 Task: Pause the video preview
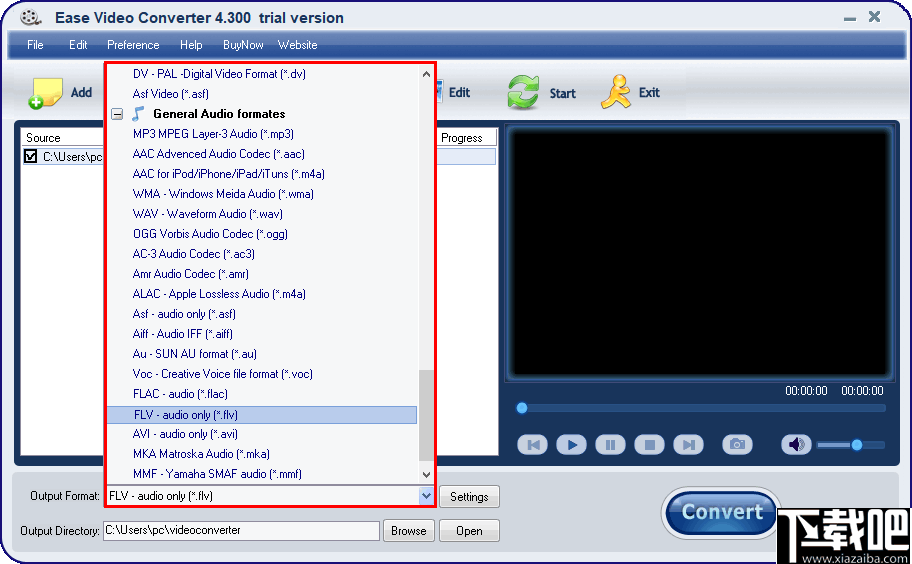tap(610, 445)
